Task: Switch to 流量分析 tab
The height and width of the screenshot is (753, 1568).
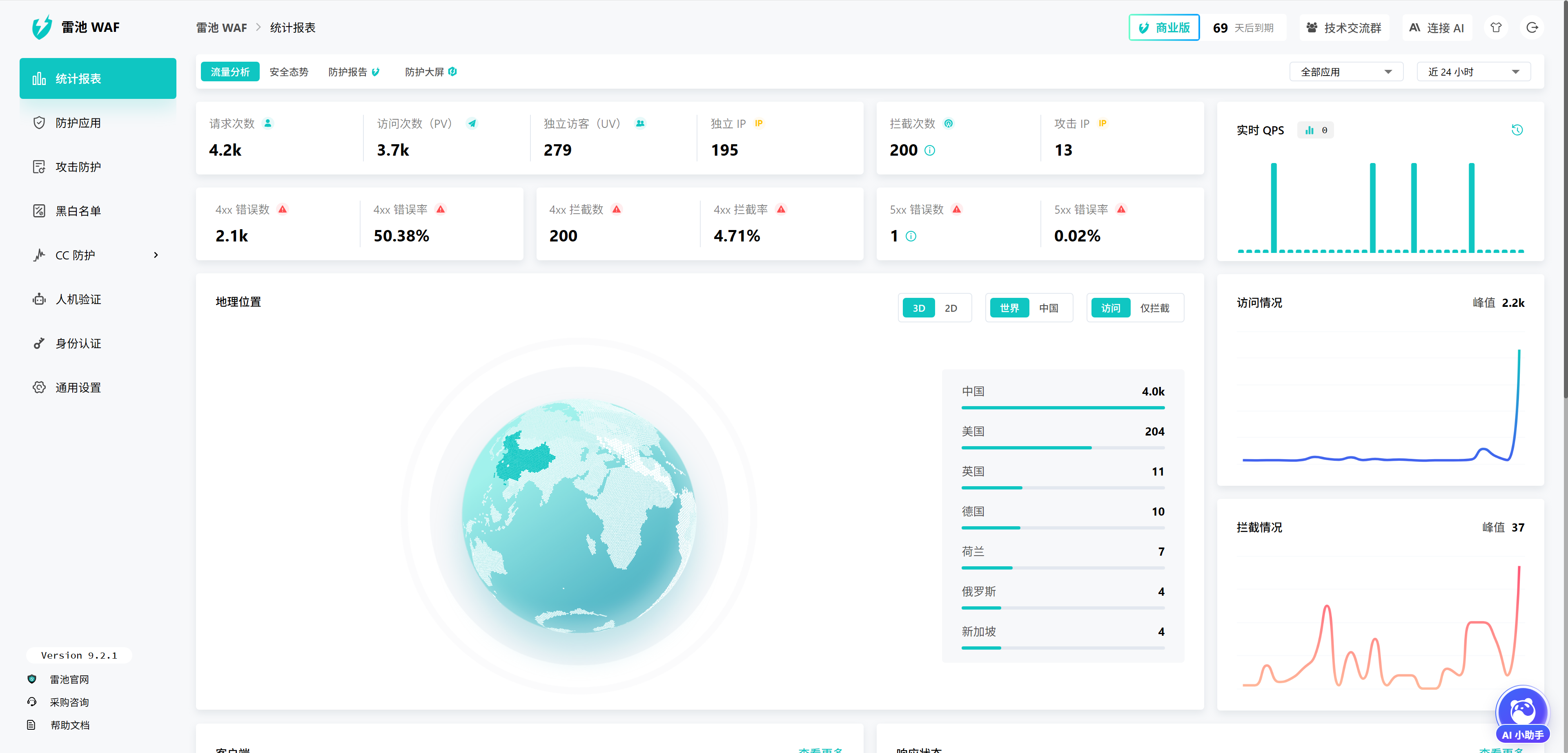Action: point(230,72)
